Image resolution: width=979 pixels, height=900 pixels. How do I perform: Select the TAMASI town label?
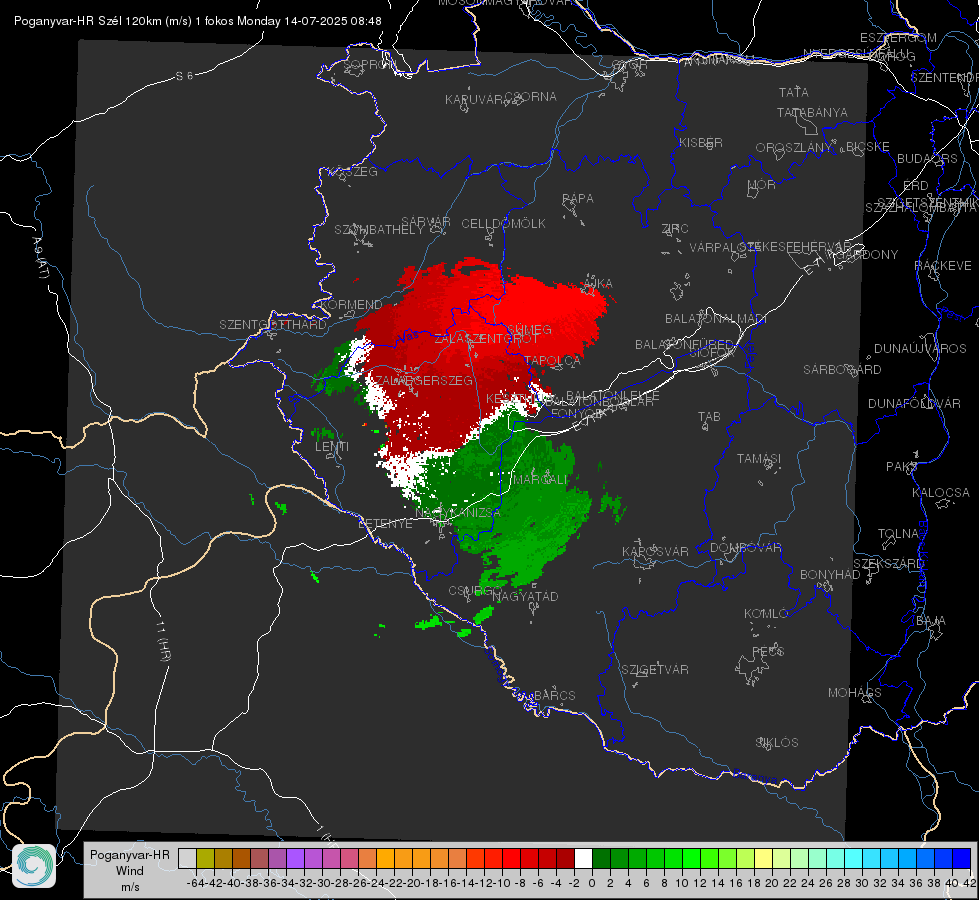point(759,458)
